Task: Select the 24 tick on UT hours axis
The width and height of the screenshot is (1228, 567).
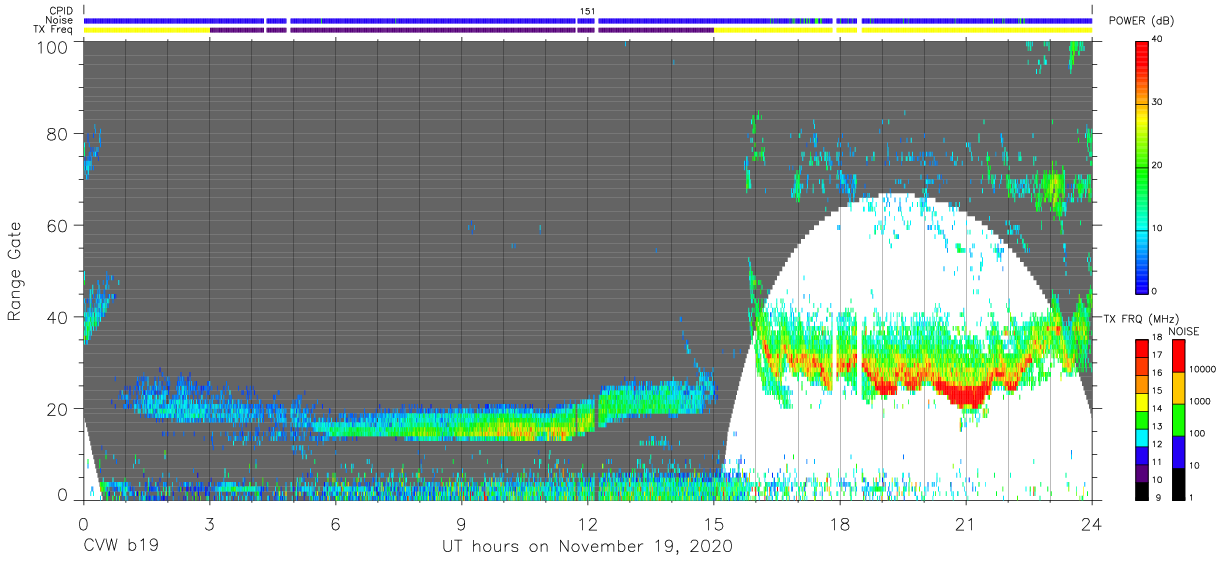Action: 1091,523
